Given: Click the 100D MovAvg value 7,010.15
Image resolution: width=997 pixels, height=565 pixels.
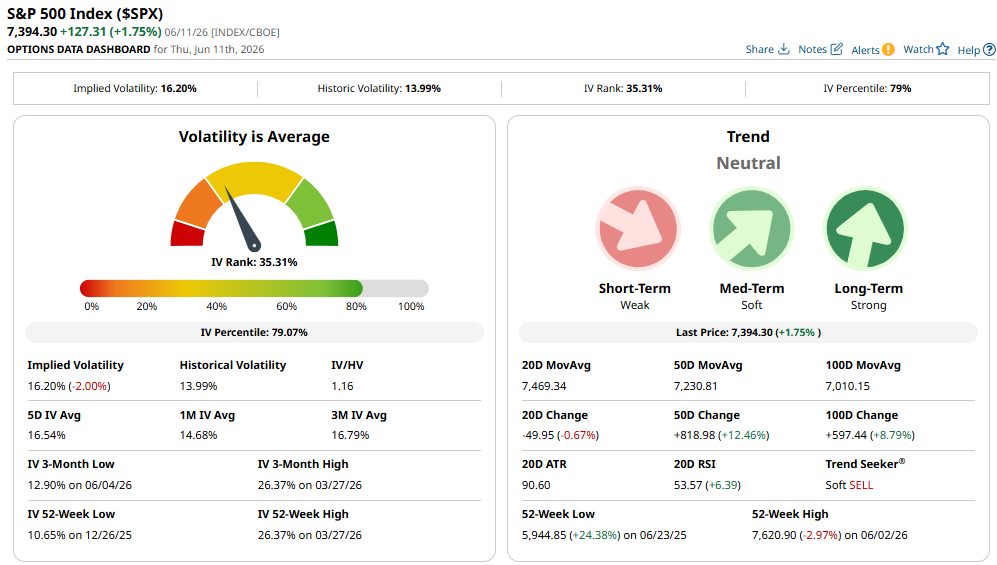Looking at the screenshot, I should pyautogui.click(x=848, y=386).
